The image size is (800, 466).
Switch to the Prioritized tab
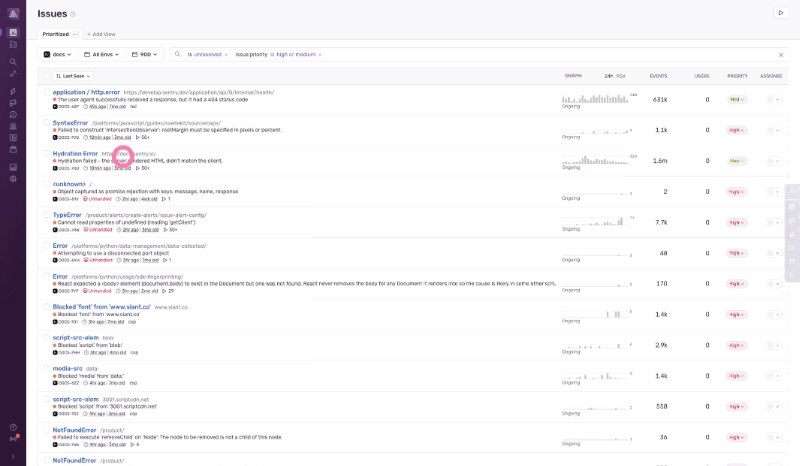pyautogui.click(x=56, y=34)
